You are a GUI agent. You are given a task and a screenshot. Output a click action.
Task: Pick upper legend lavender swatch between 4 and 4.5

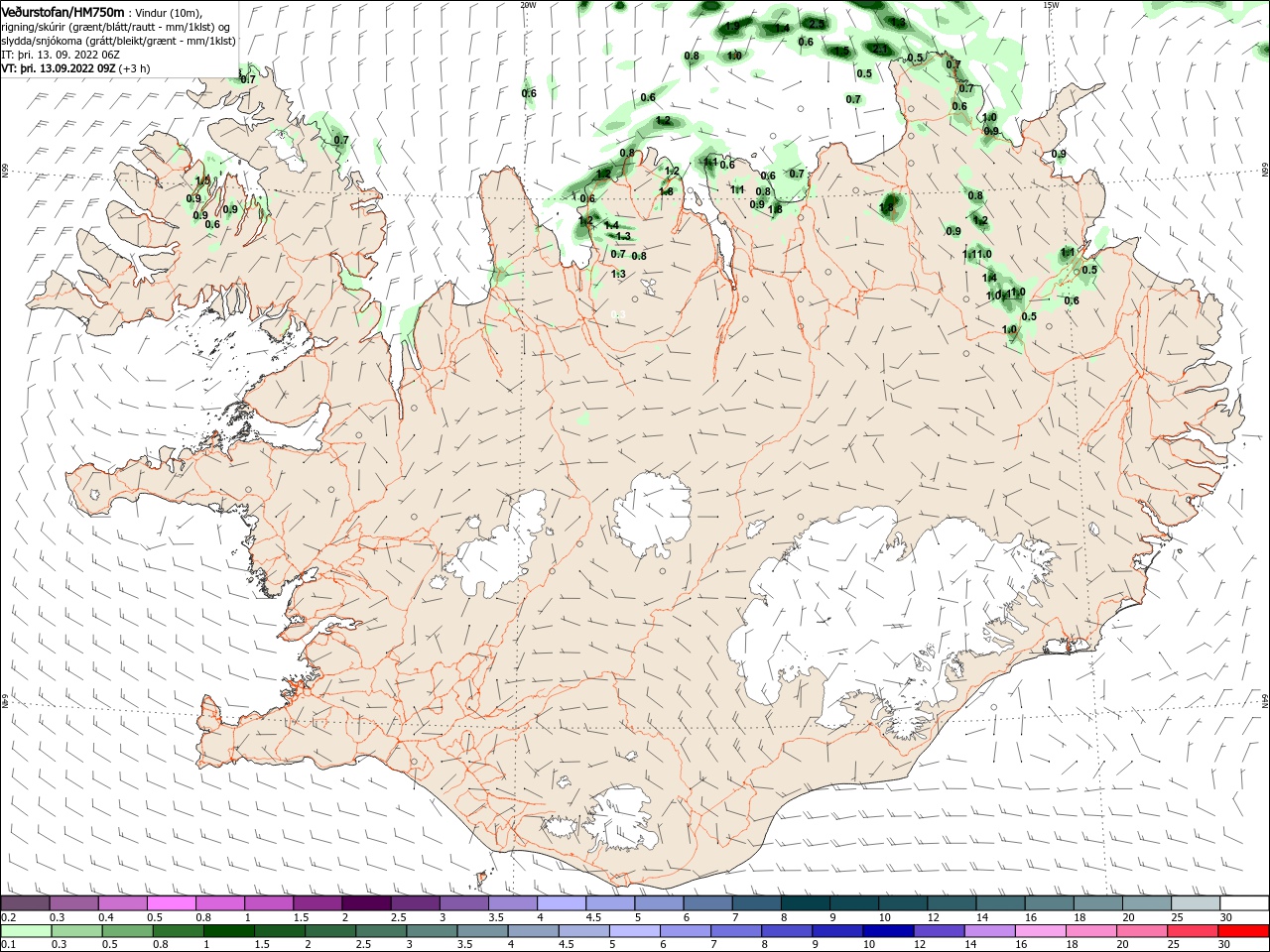pos(562,903)
